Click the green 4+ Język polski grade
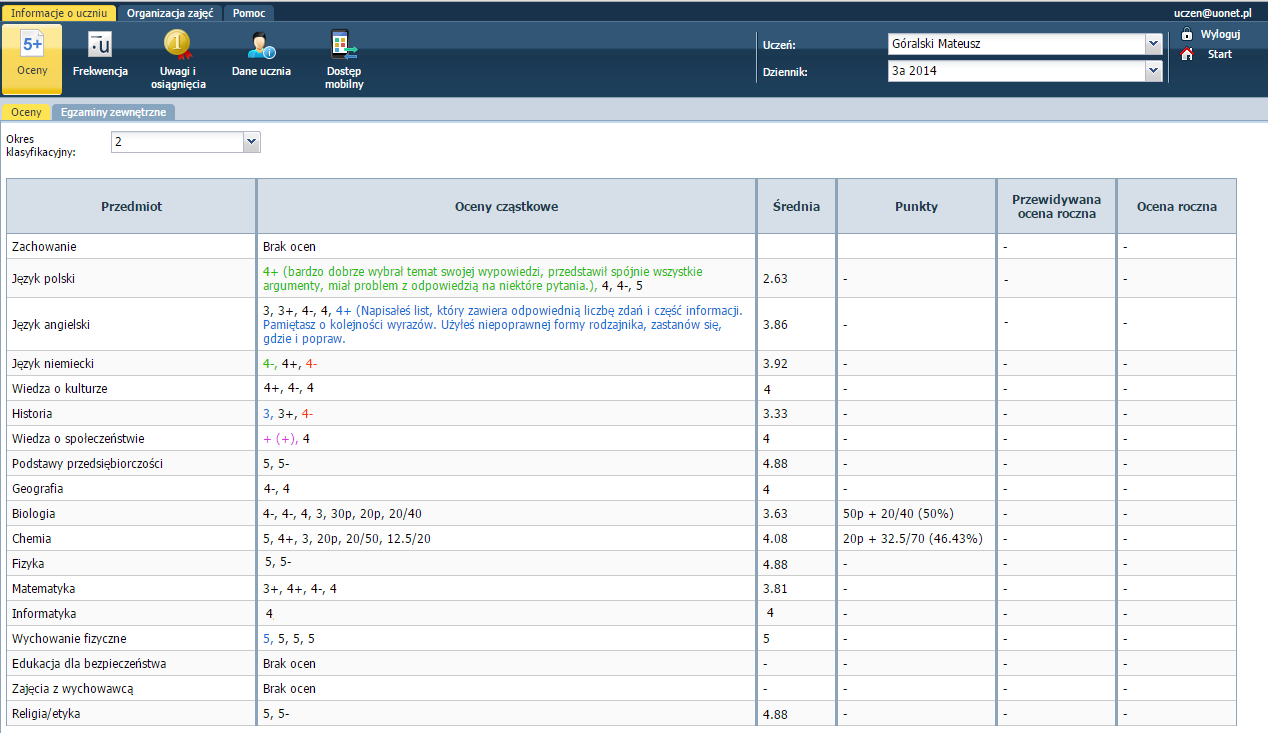The image size is (1268, 733). point(270,271)
